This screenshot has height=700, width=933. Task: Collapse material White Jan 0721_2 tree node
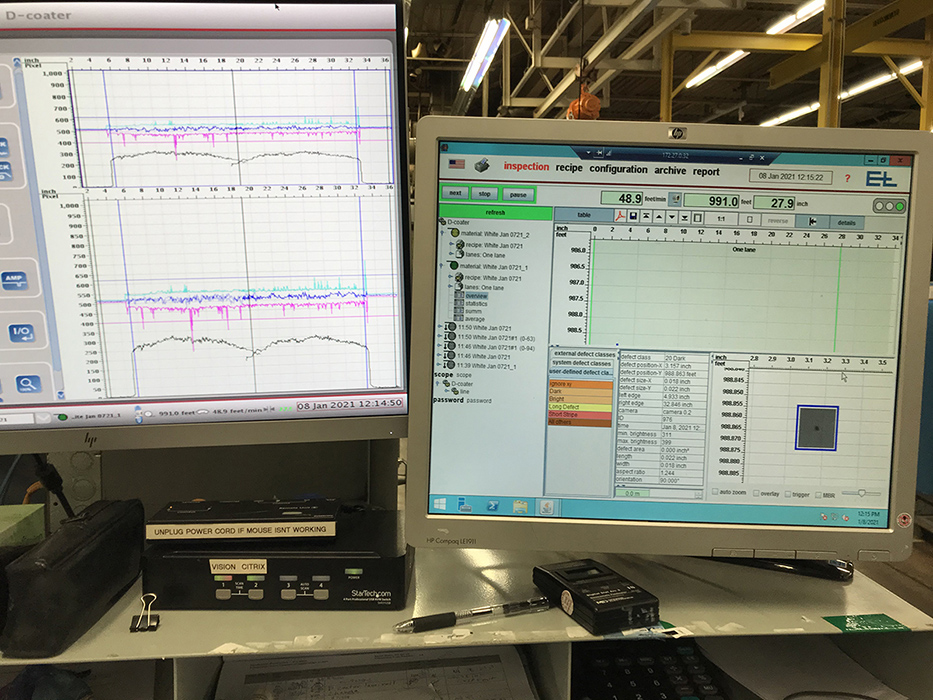coord(443,234)
